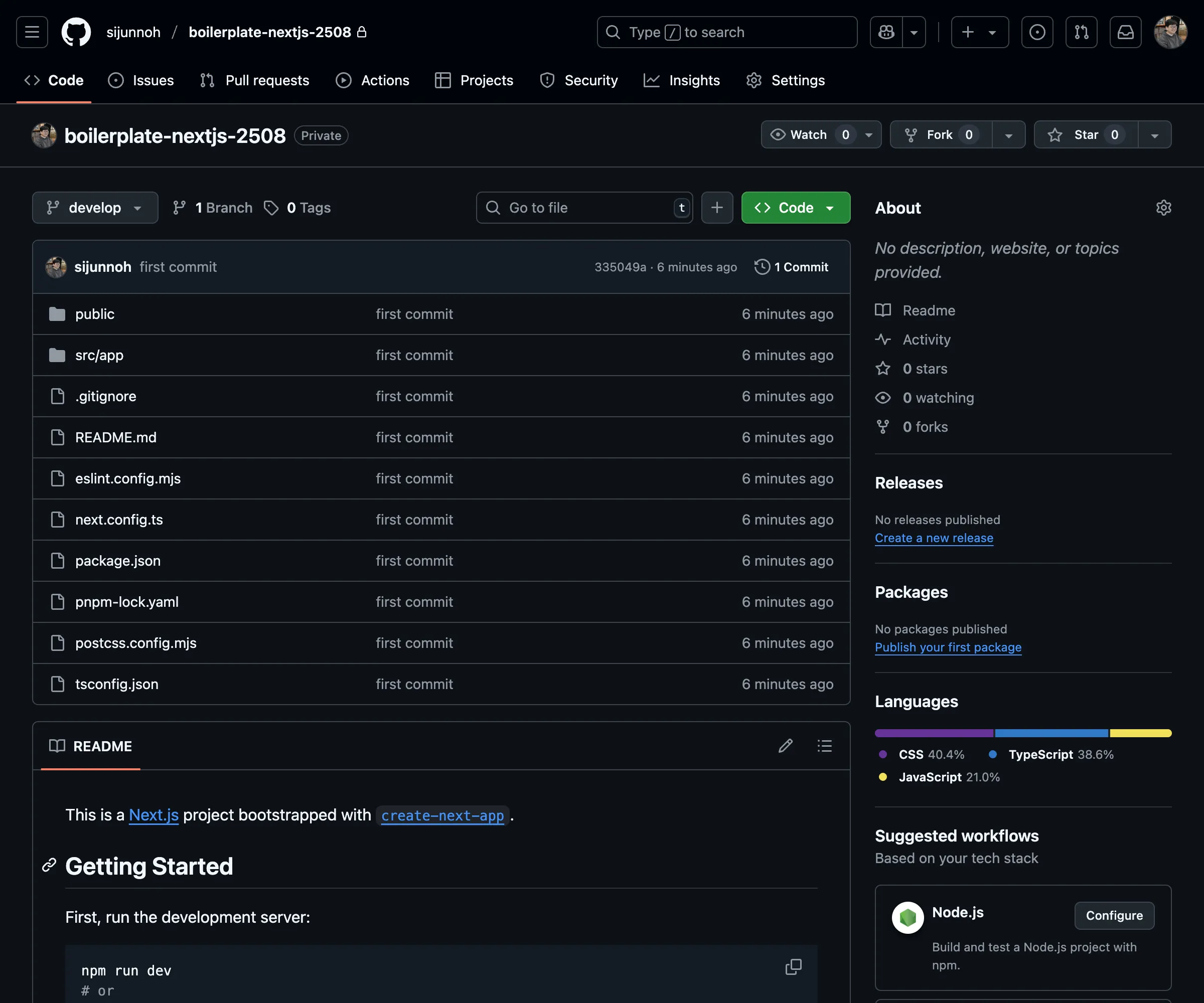Viewport: 1204px width, 1003px height.
Task: Open the commit history clock icon
Action: (762, 266)
